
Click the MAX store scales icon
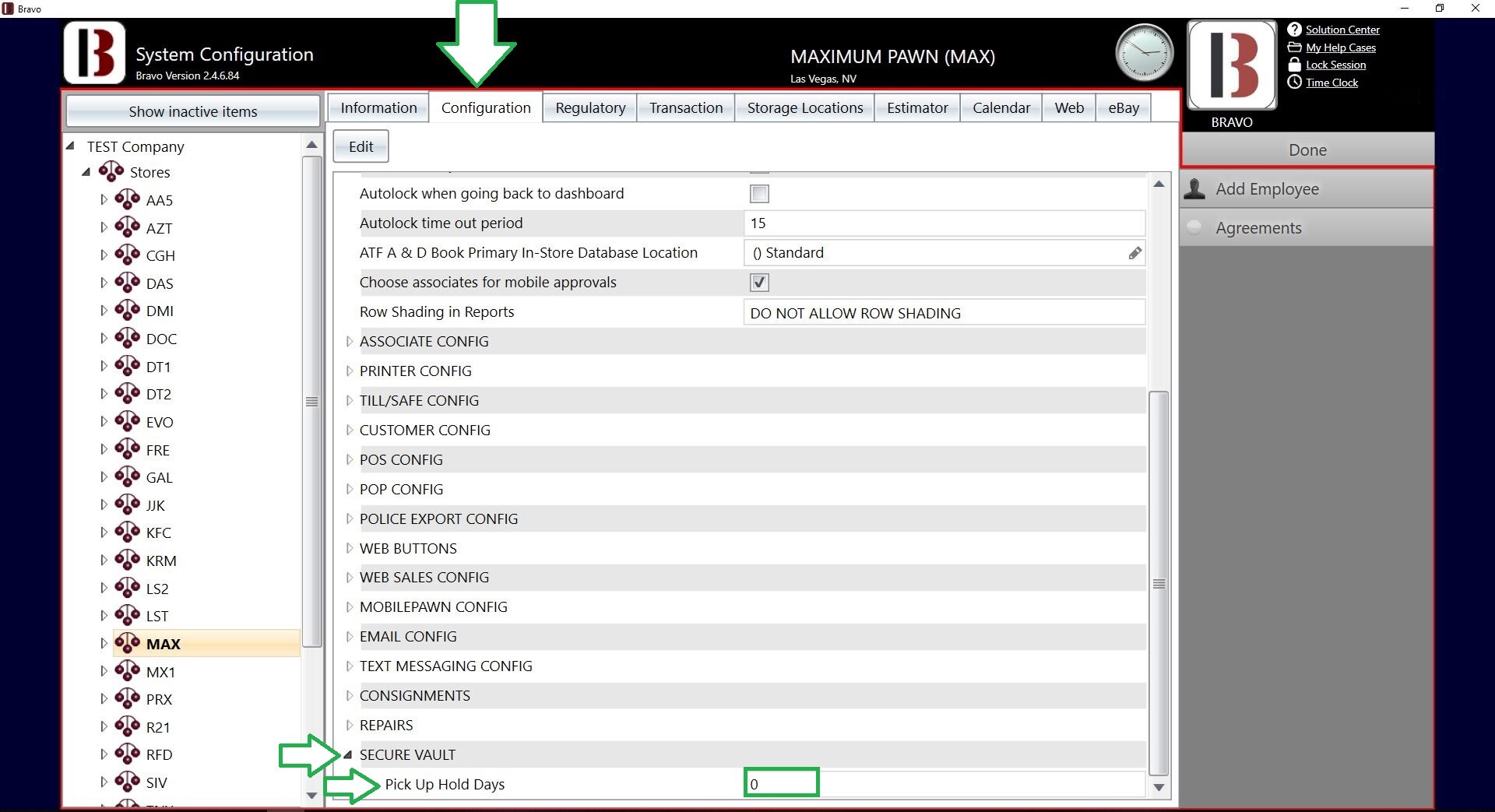[128, 643]
